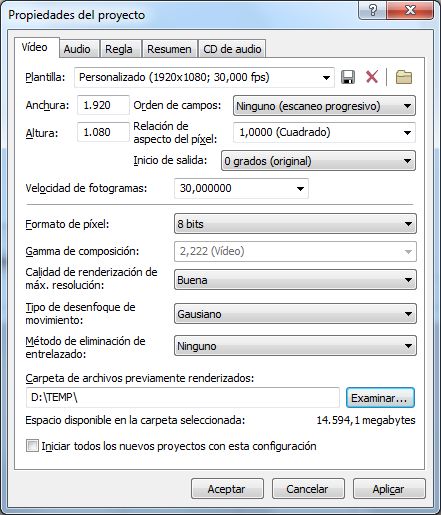This screenshot has width=441, height=515.
Task: Open the Calidad de renderización dropdown showing Buena
Action: coord(295,279)
